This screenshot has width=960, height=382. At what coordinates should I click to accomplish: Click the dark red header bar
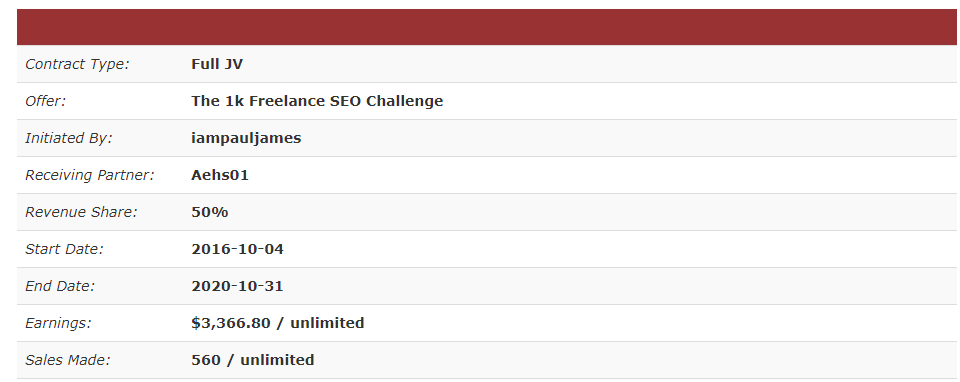[487, 27]
